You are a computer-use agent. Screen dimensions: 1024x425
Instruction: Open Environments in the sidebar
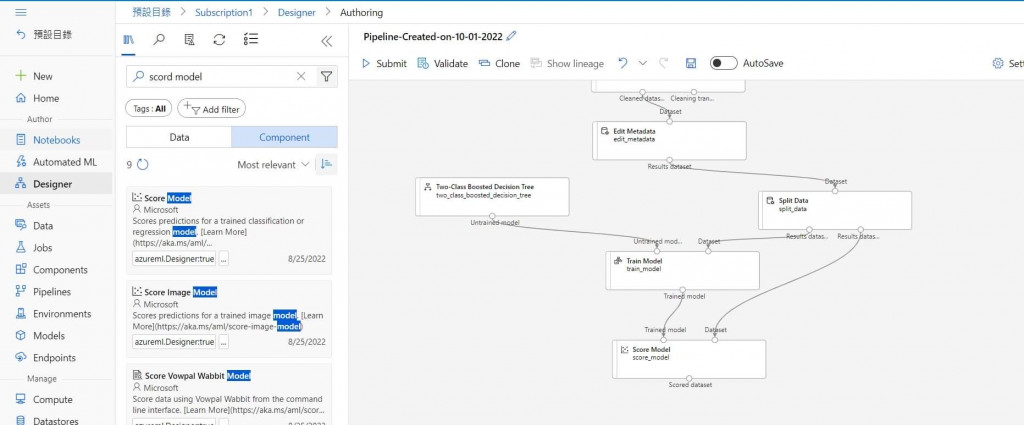(56, 313)
